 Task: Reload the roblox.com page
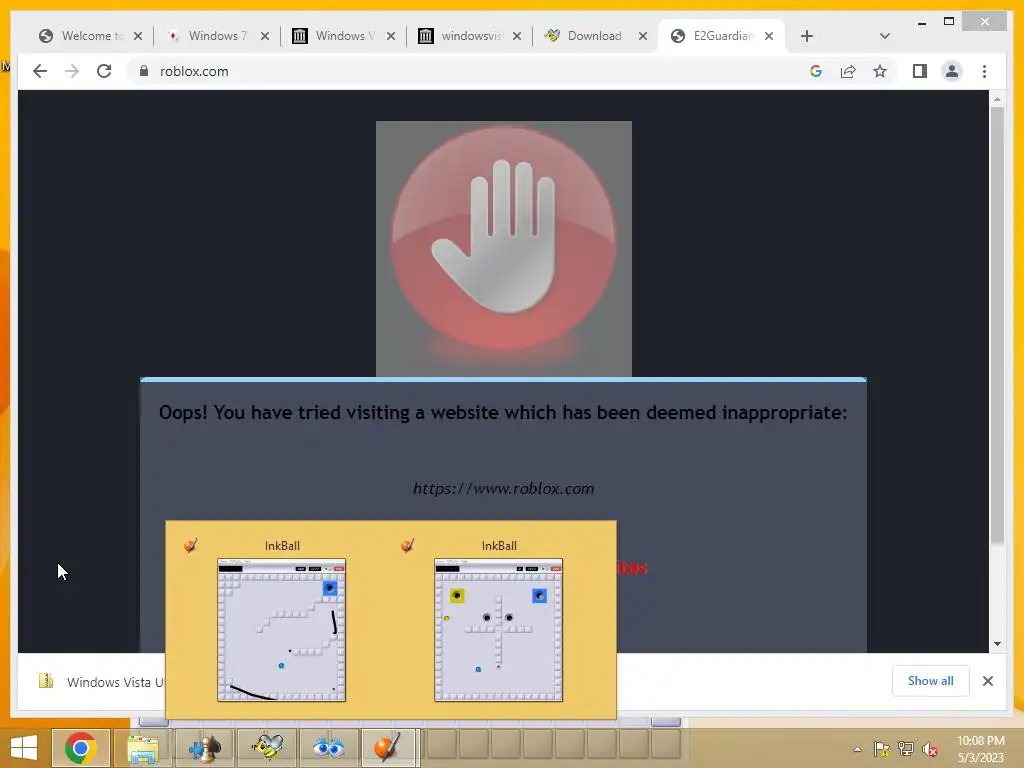pos(104,71)
